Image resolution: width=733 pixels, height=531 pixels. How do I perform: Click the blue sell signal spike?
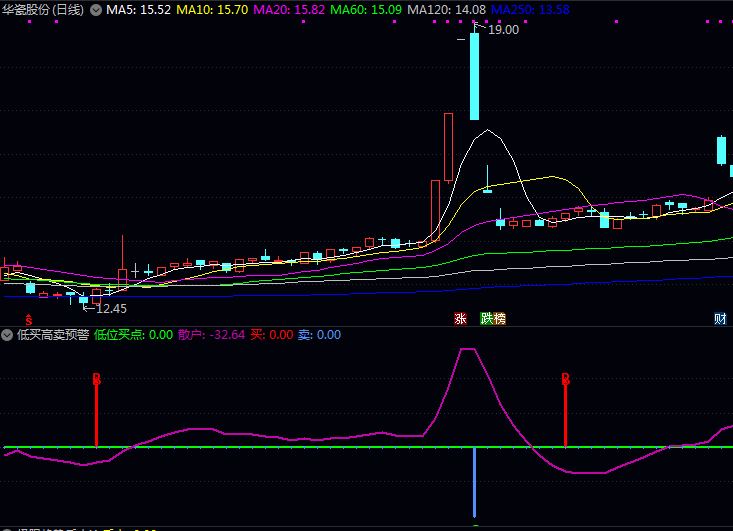pyautogui.click(x=475, y=485)
